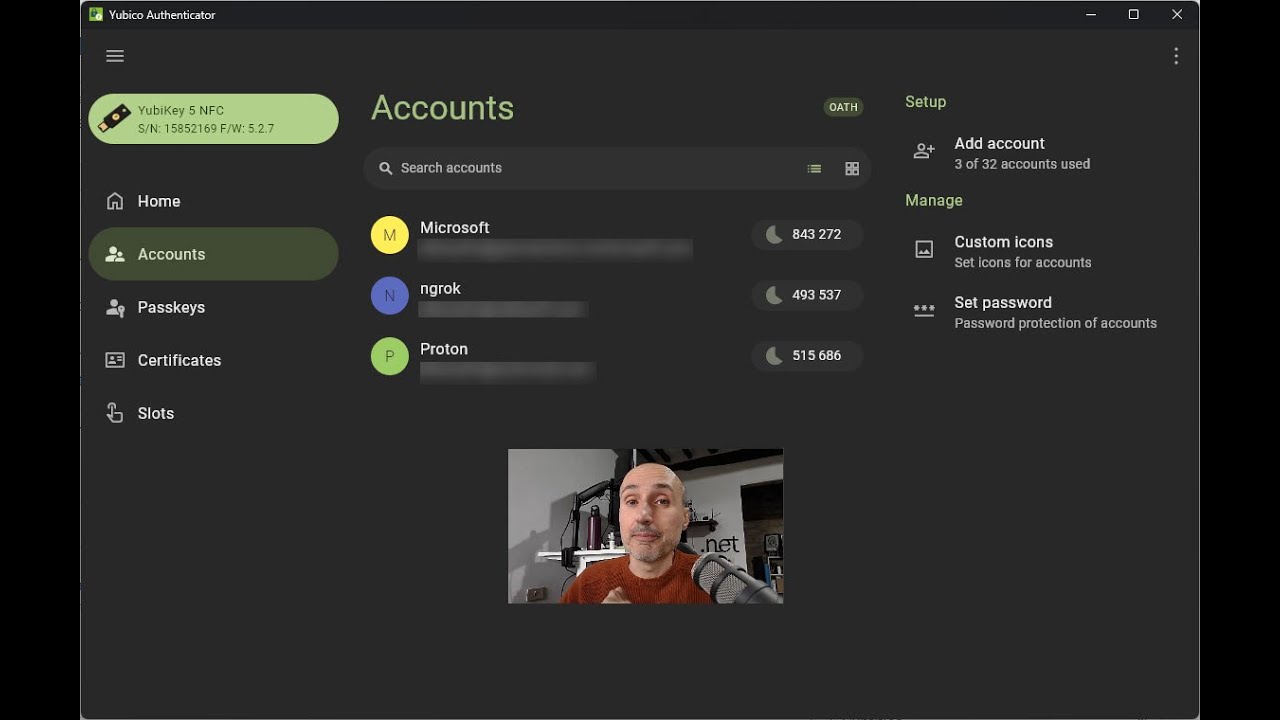Click the search magnifier icon
1280x720 pixels.
coord(386,168)
